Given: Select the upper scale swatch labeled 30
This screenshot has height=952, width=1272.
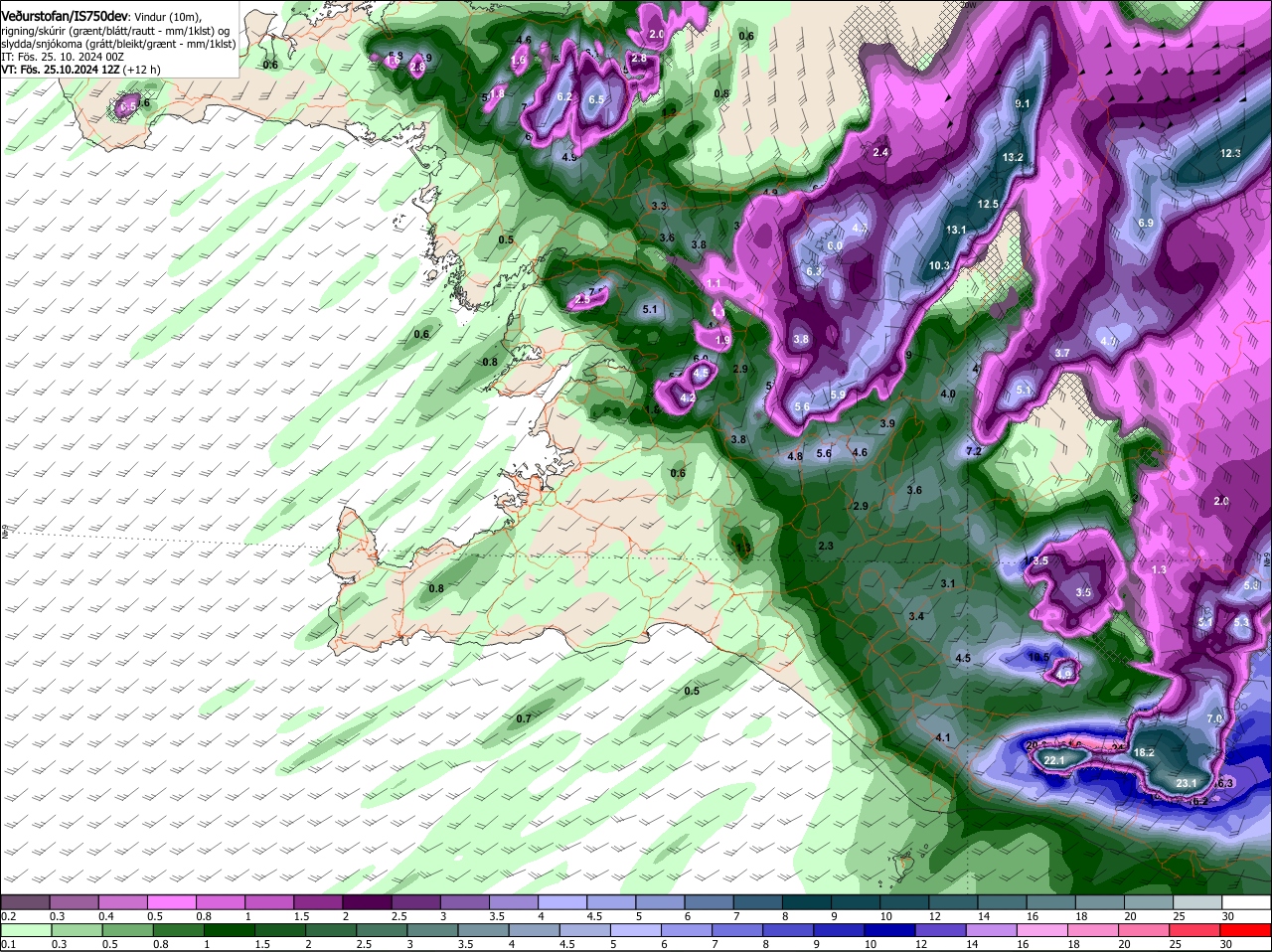Looking at the screenshot, I should (x=1247, y=900).
